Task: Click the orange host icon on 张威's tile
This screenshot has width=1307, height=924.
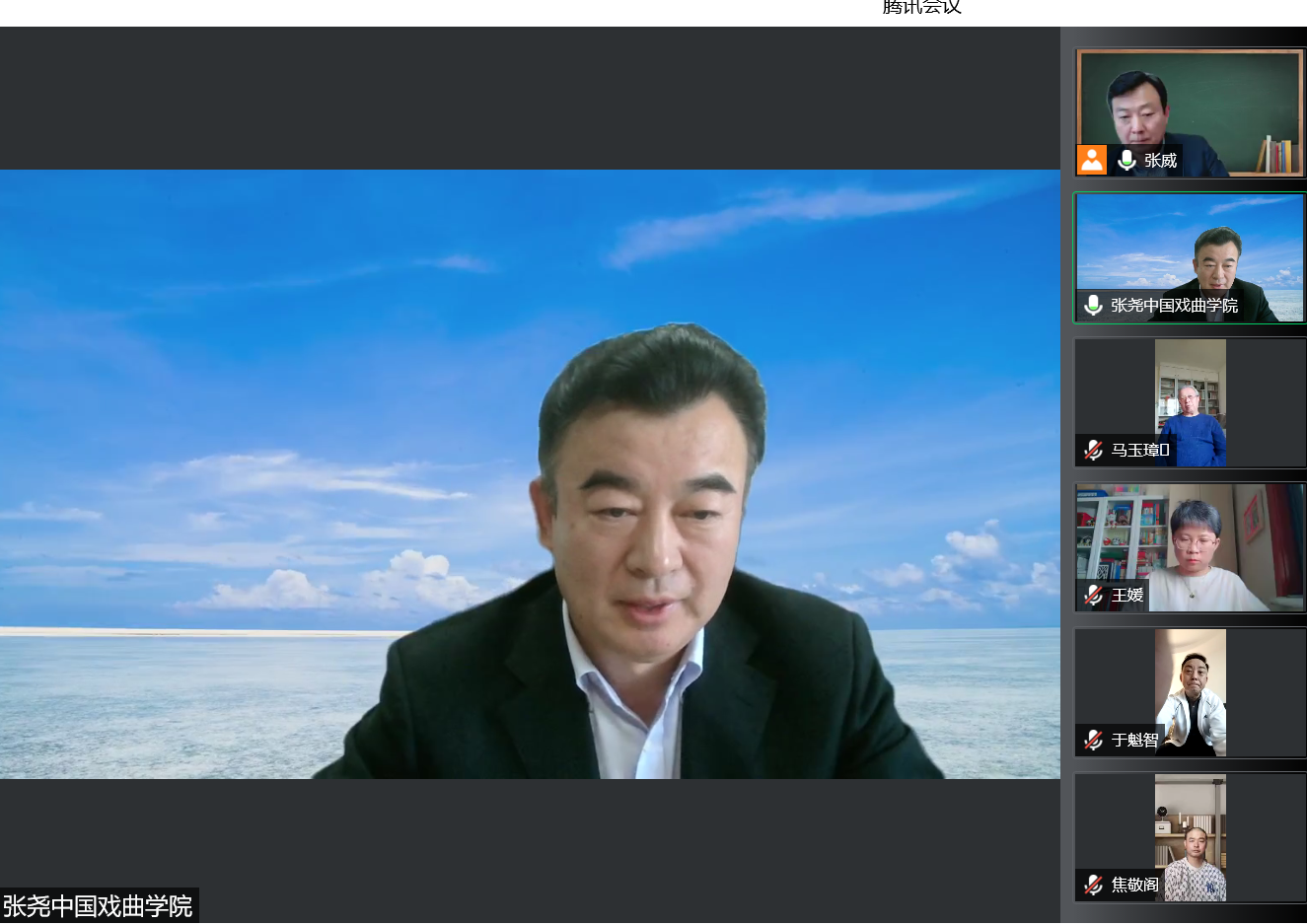Action: tap(1091, 160)
